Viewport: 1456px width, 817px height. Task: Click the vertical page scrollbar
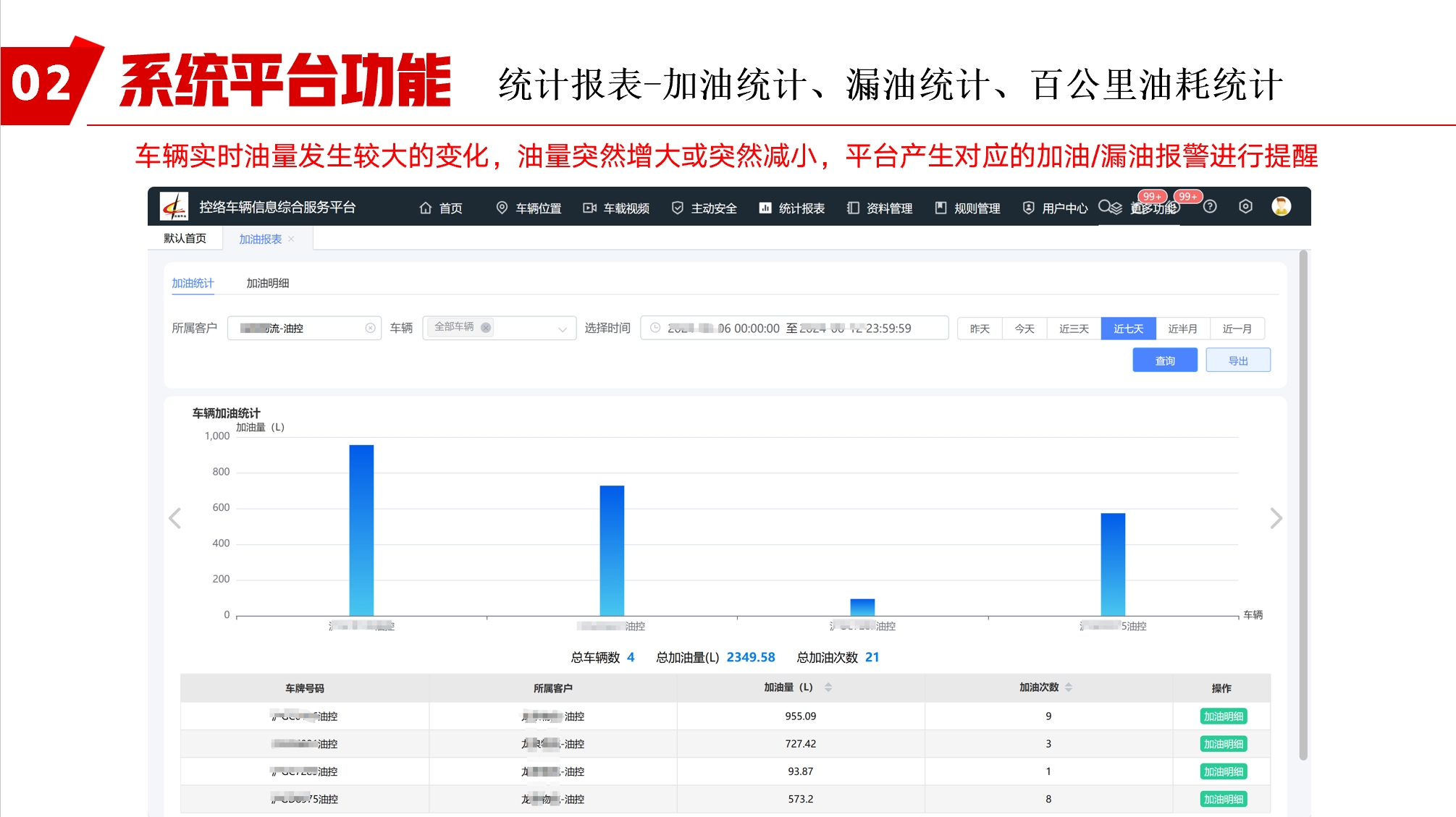pyautogui.click(x=1303, y=507)
